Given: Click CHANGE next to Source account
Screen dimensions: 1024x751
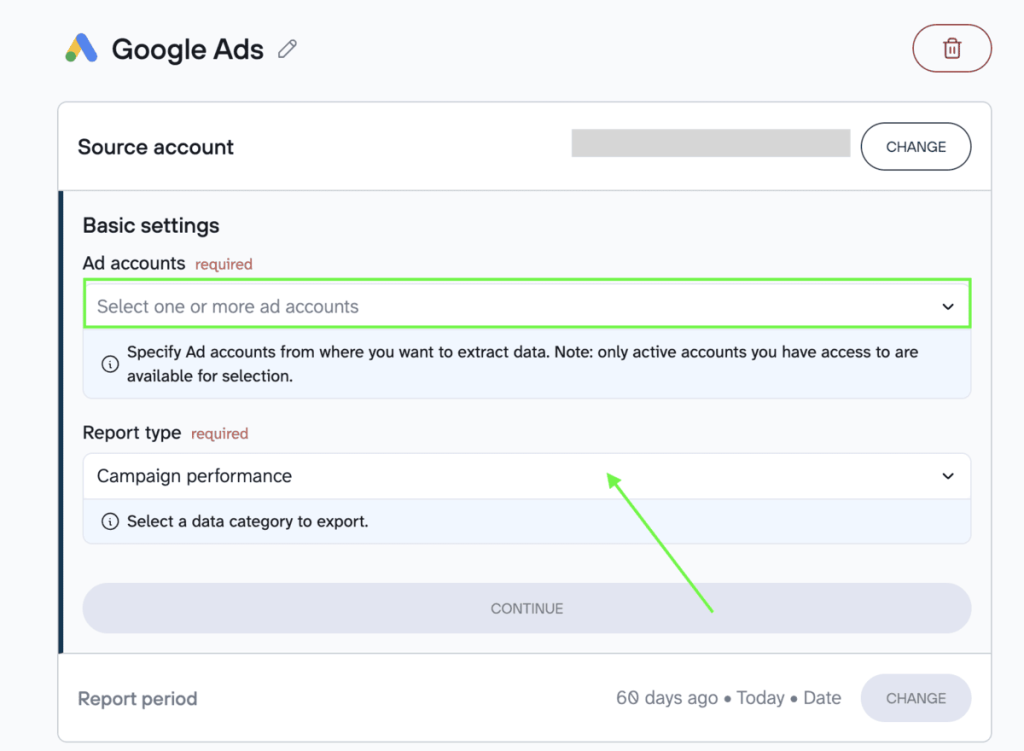Looking at the screenshot, I should 915,146.
